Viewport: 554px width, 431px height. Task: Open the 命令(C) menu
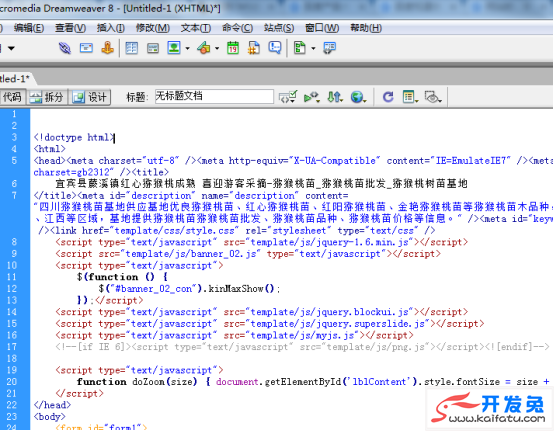237,28
